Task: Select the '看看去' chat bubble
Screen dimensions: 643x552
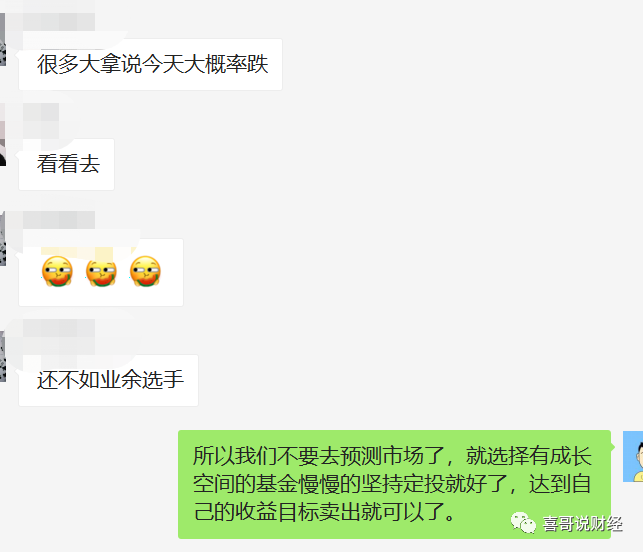Action: click(x=66, y=164)
